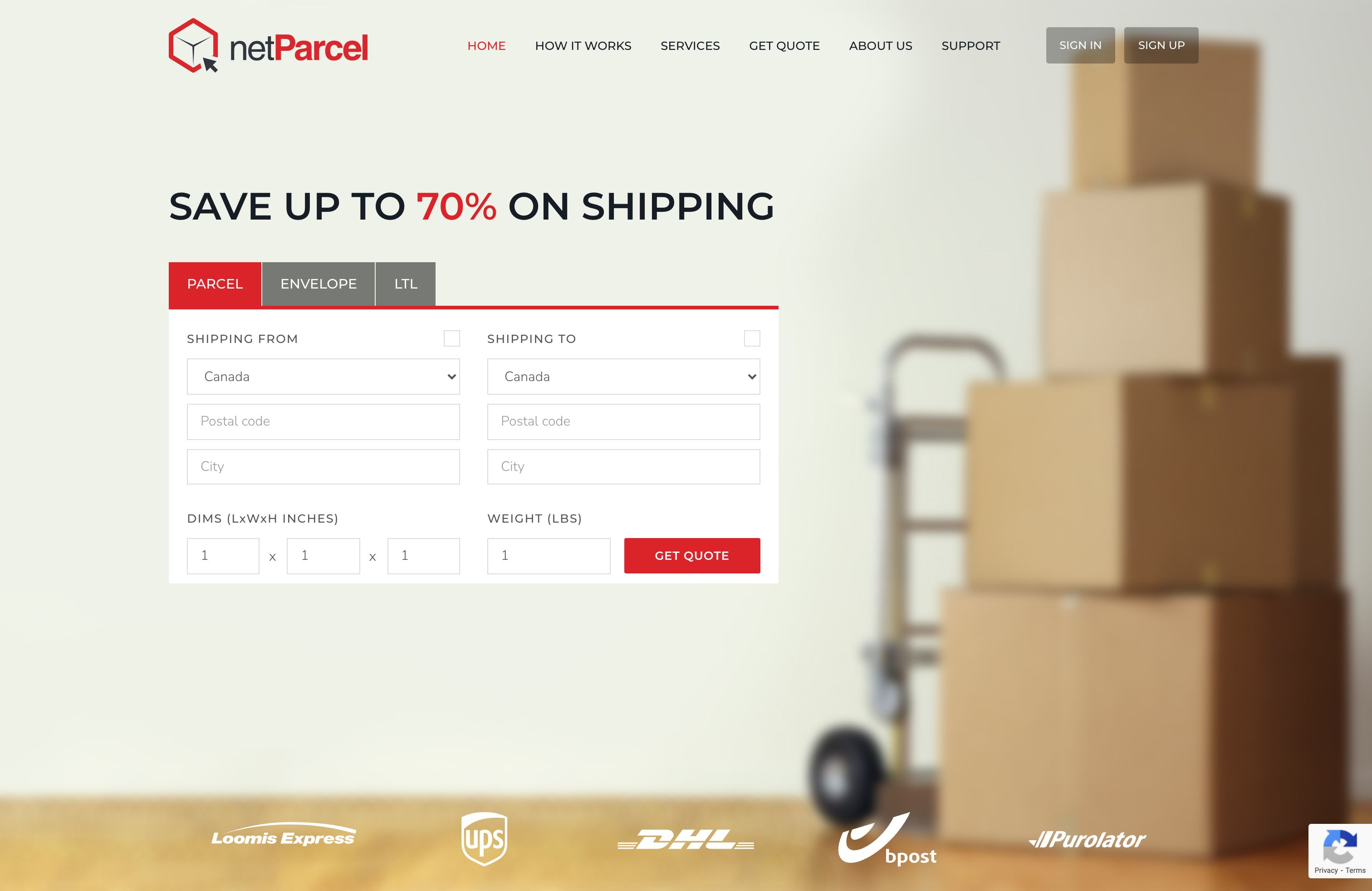The height and width of the screenshot is (891, 1372).
Task: Click the HOW IT WORKS menu link
Action: 583,45
